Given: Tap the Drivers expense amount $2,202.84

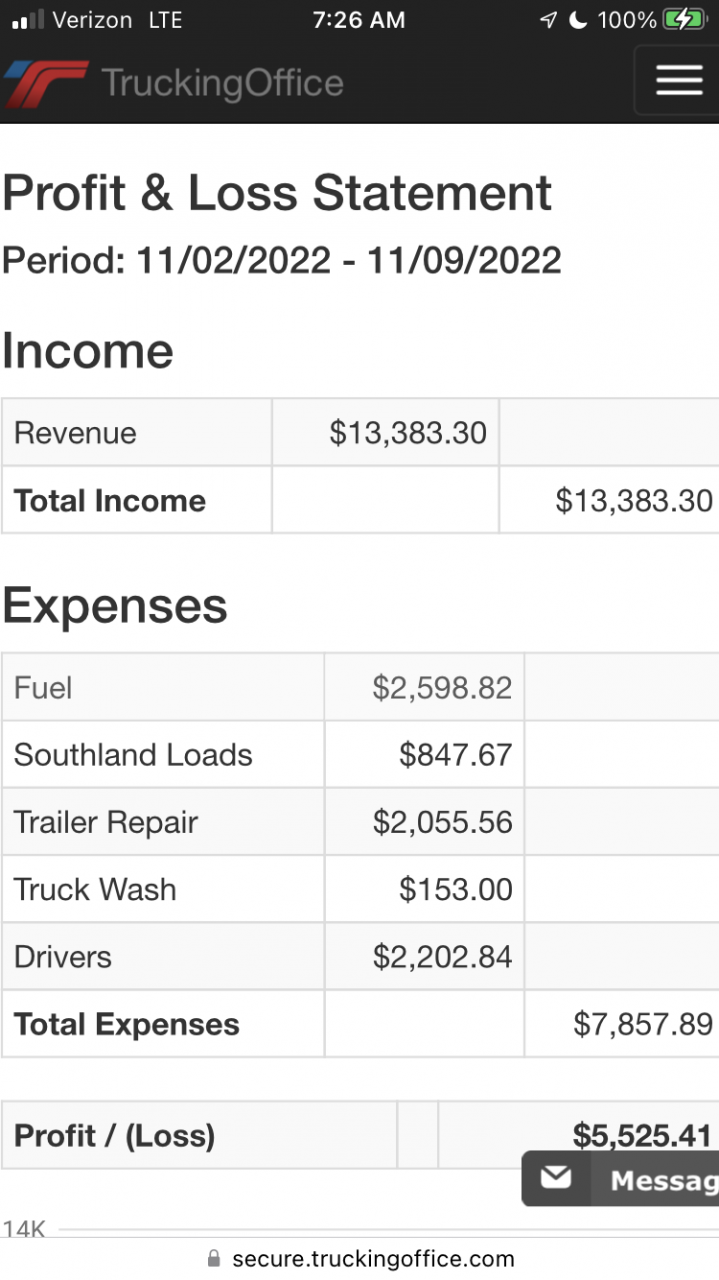Looking at the screenshot, I should [x=442, y=956].
